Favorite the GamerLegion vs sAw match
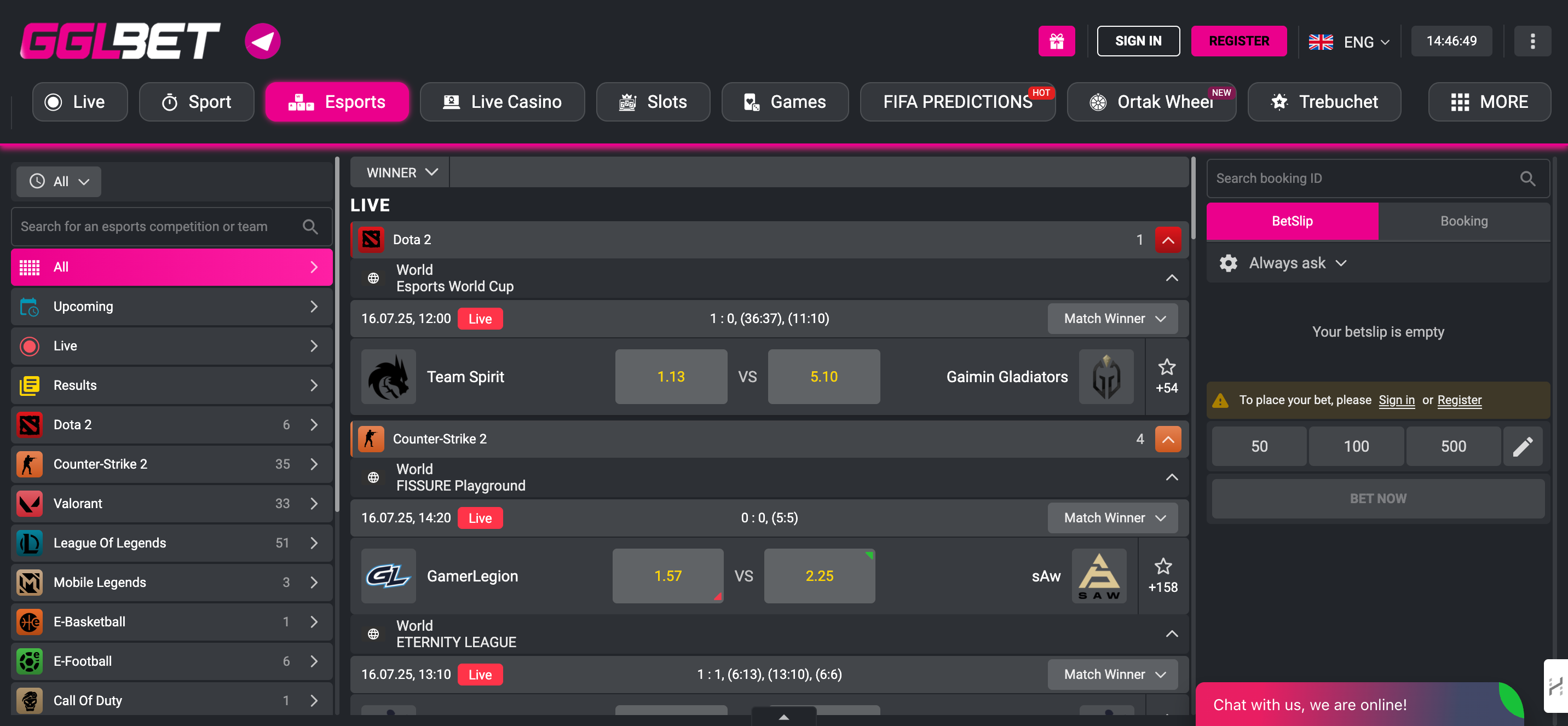 click(x=1163, y=566)
